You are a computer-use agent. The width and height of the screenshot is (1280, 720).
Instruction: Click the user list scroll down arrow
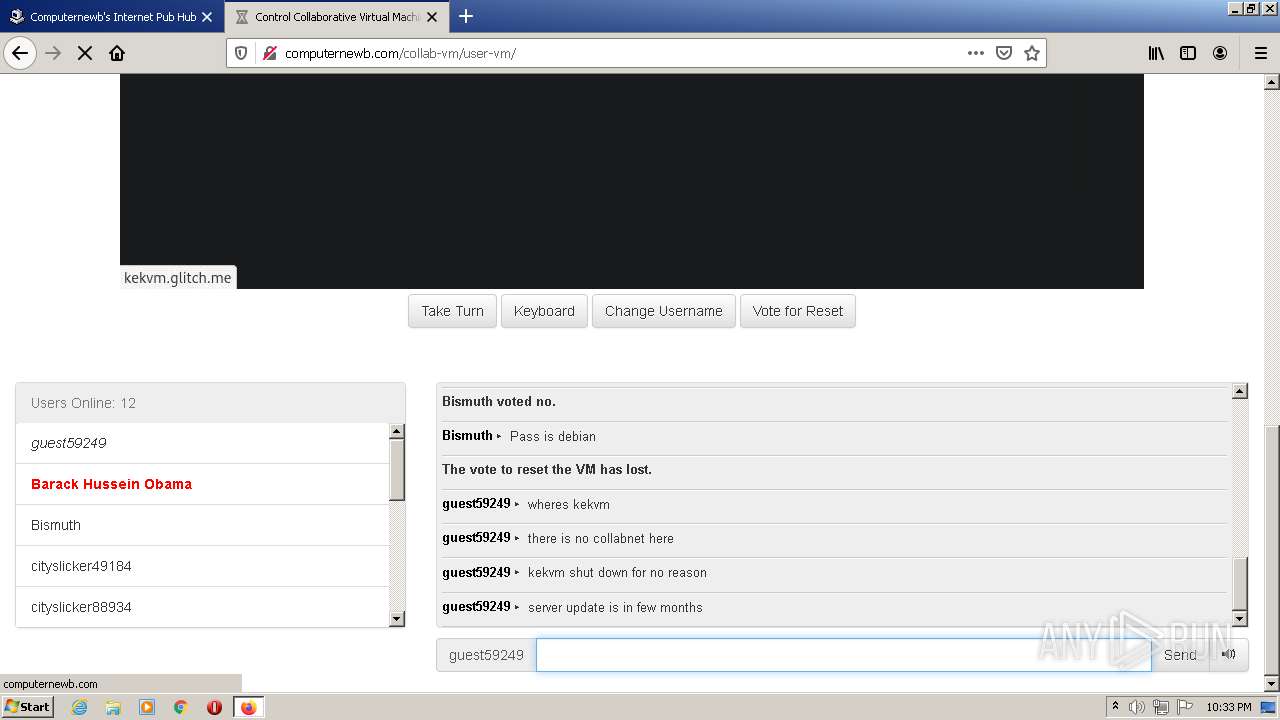pos(397,619)
